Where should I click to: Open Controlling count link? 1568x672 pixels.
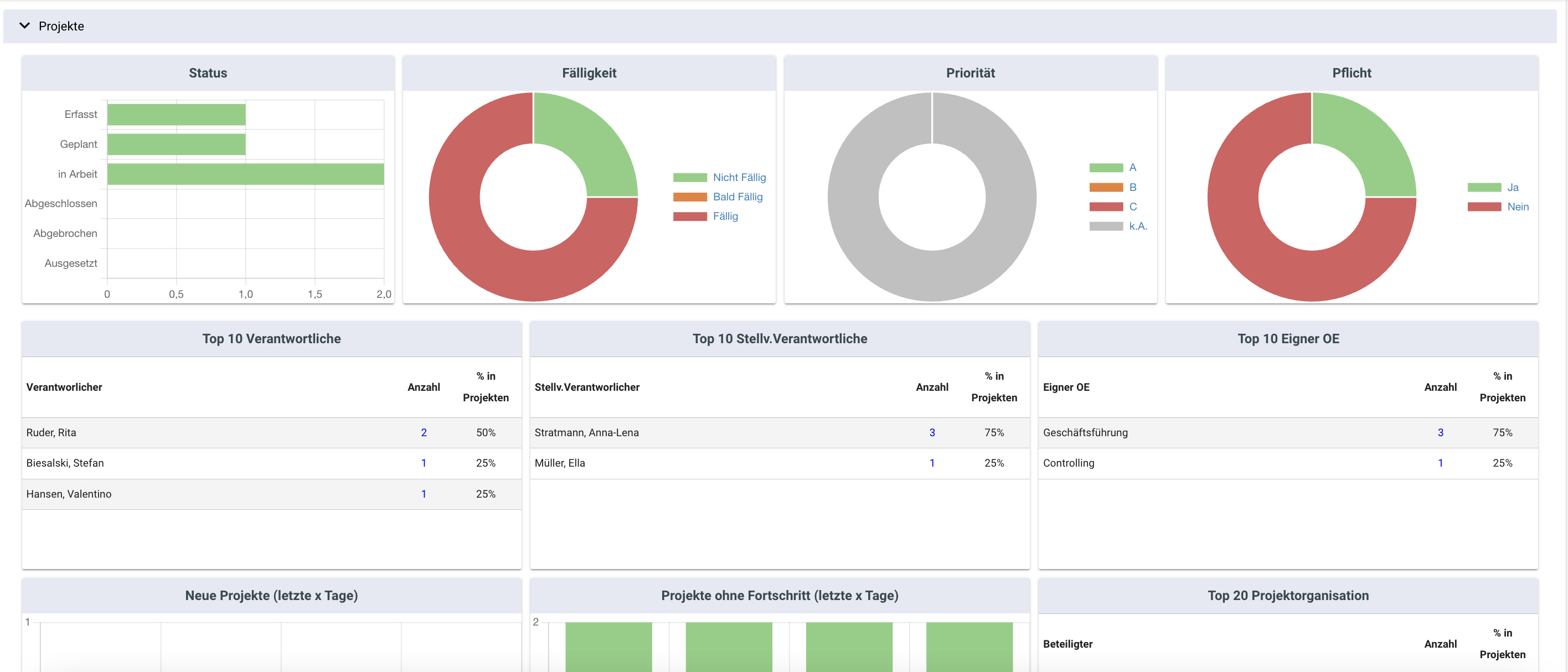click(x=1440, y=463)
